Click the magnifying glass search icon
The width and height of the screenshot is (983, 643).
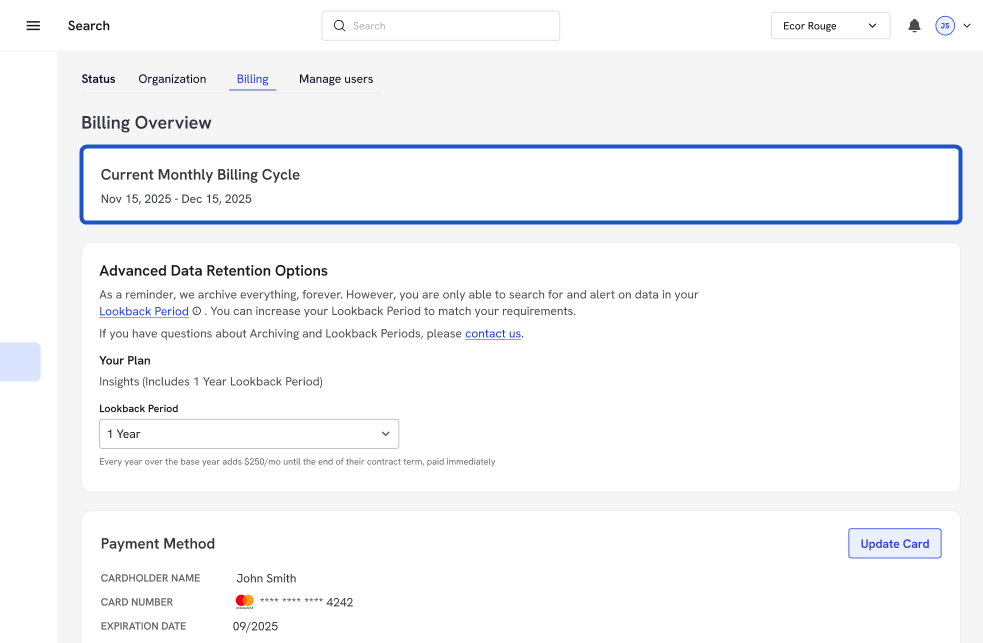(x=340, y=26)
